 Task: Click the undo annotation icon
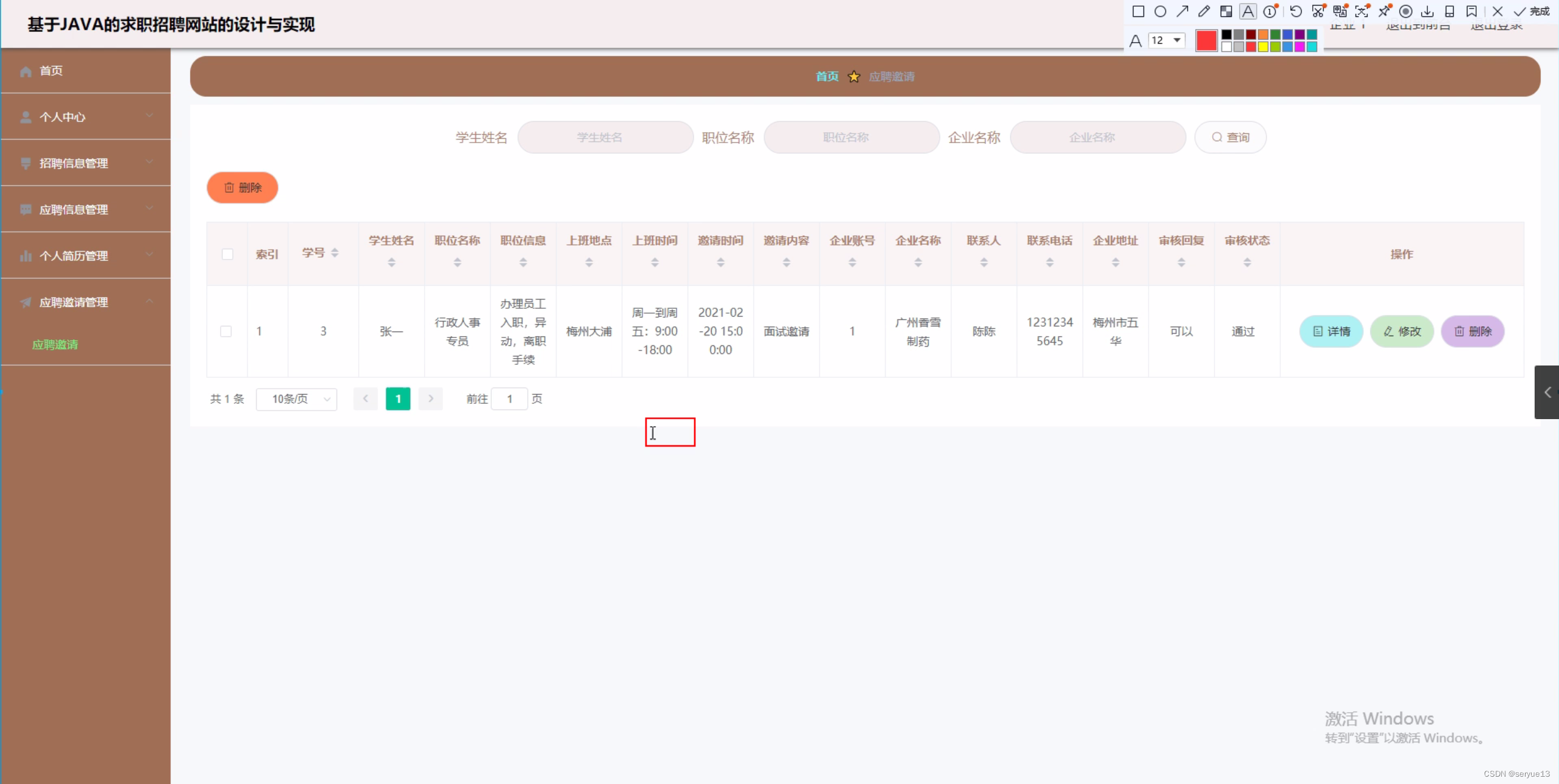click(1296, 12)
